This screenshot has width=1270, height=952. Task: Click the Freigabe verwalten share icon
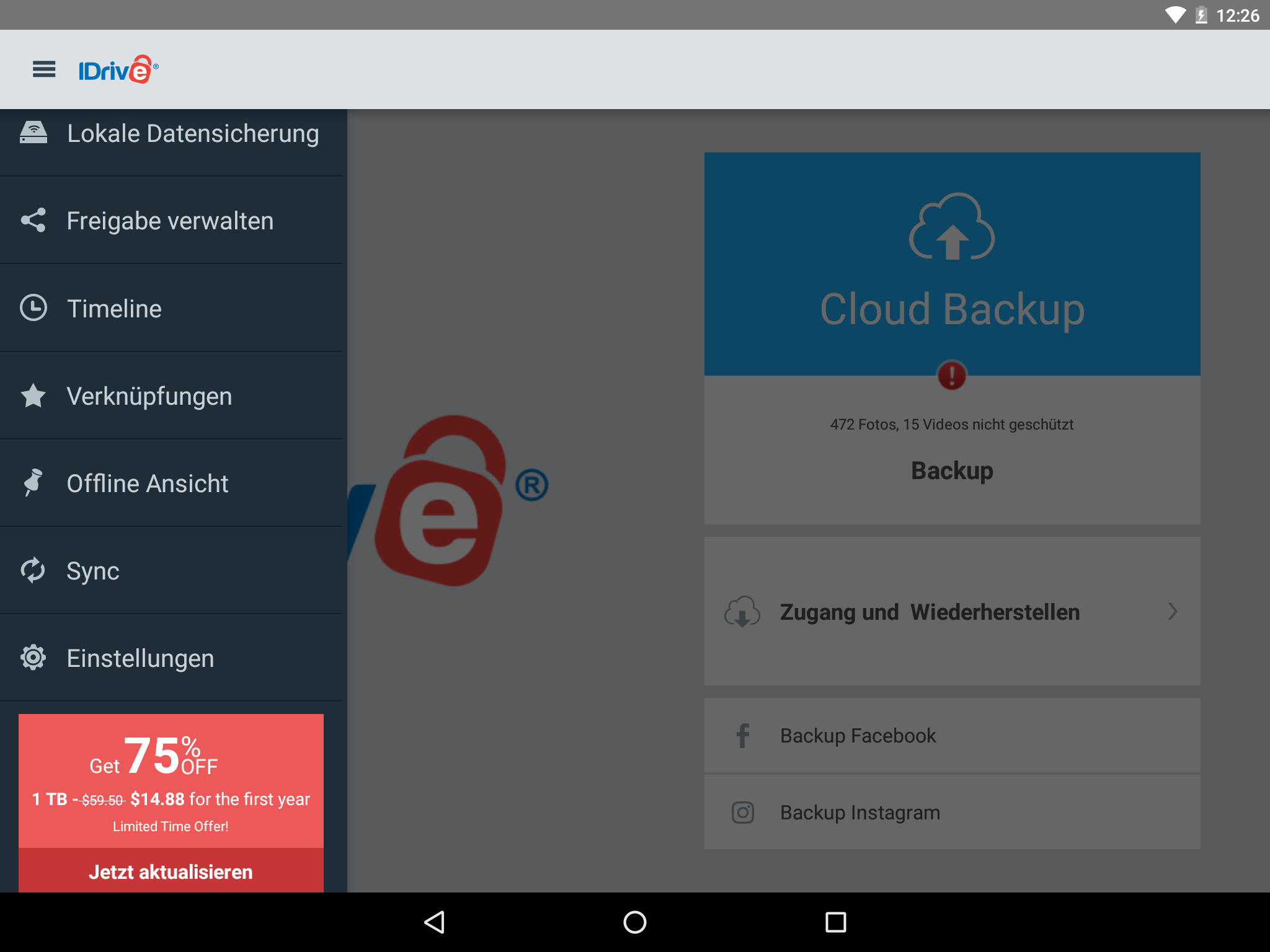(x=33, y=220)
